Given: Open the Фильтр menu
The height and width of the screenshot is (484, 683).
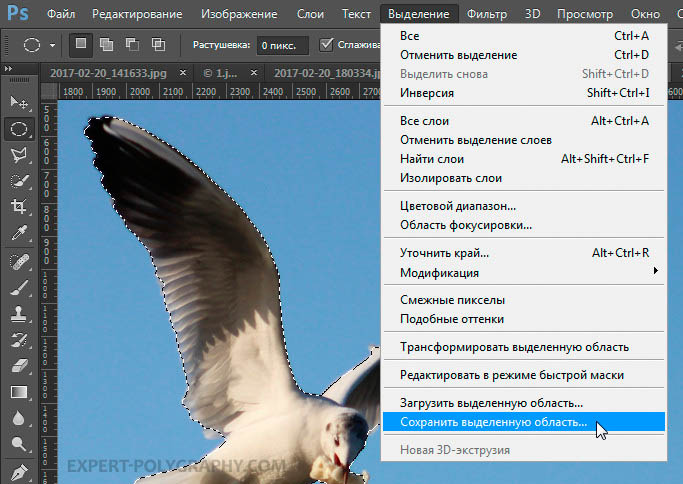Looking at the screenshot, I should 487,14.
